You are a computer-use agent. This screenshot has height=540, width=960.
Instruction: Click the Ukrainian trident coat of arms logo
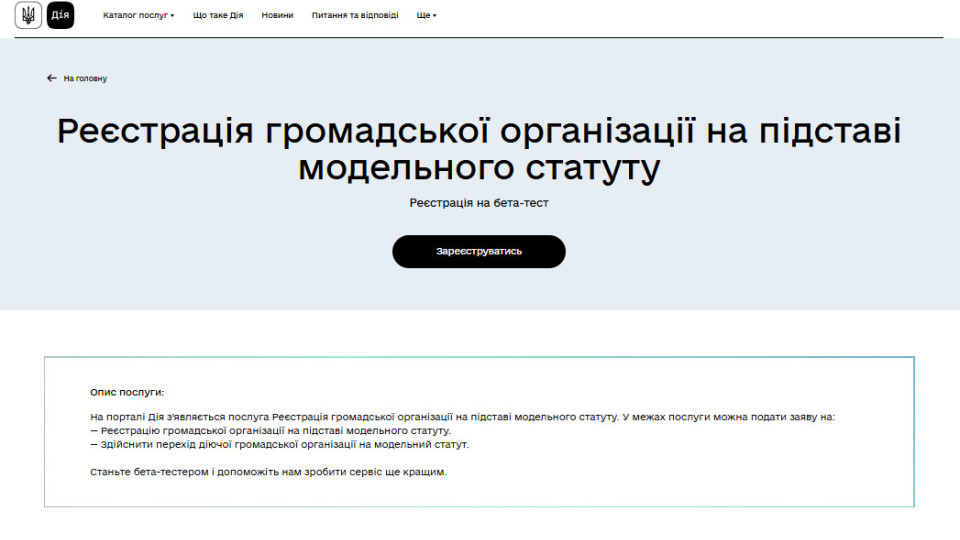click(x=29, y=15)
